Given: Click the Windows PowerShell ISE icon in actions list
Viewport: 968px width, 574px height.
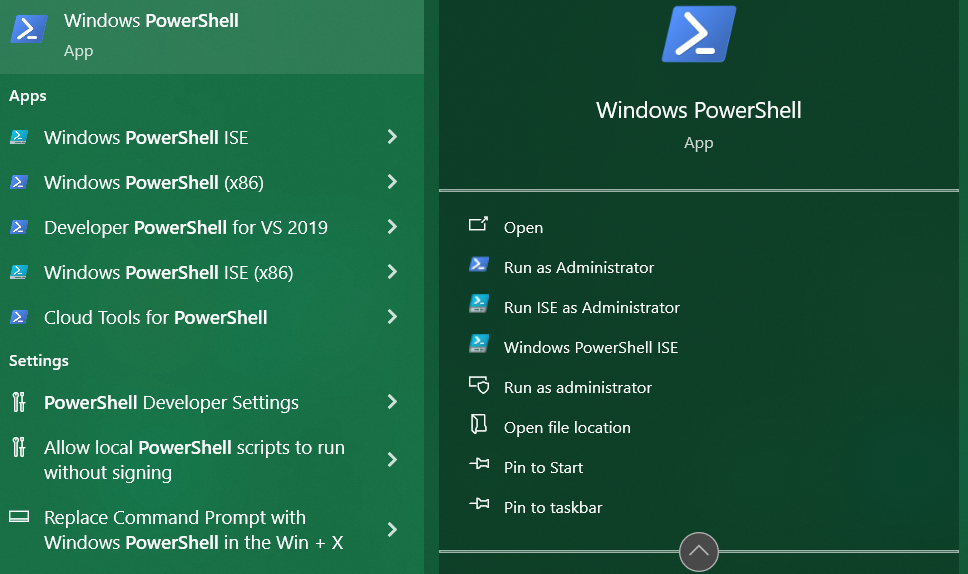Looking at the screenshot, I should tap(479, 344).
